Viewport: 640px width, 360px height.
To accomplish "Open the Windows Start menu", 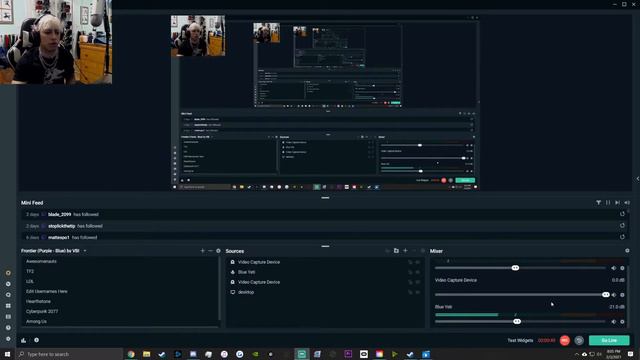I will click(x=7, y=354).
